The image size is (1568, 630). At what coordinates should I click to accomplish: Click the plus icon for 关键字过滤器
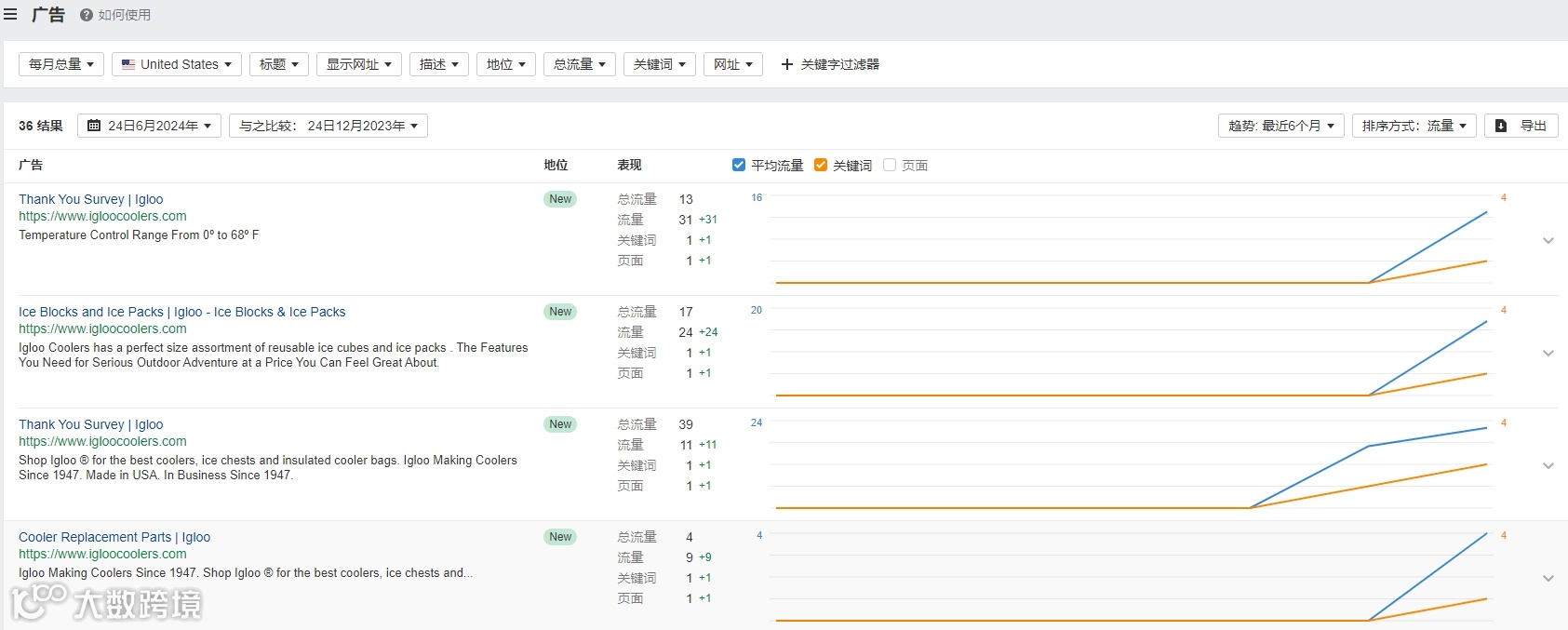pyautogui.click(x=787, y=64)
